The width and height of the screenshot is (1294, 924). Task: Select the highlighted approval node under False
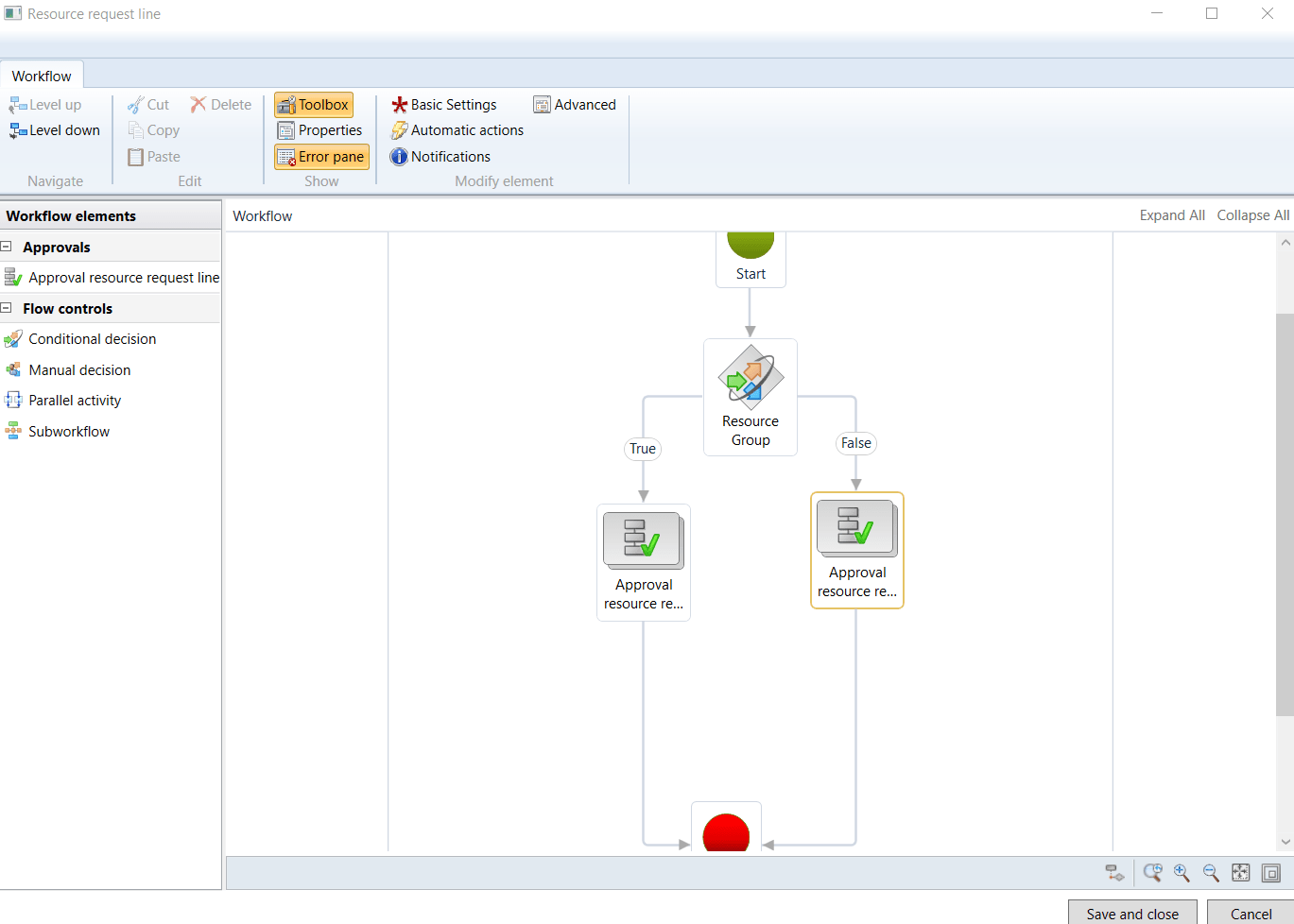point(856,550)
